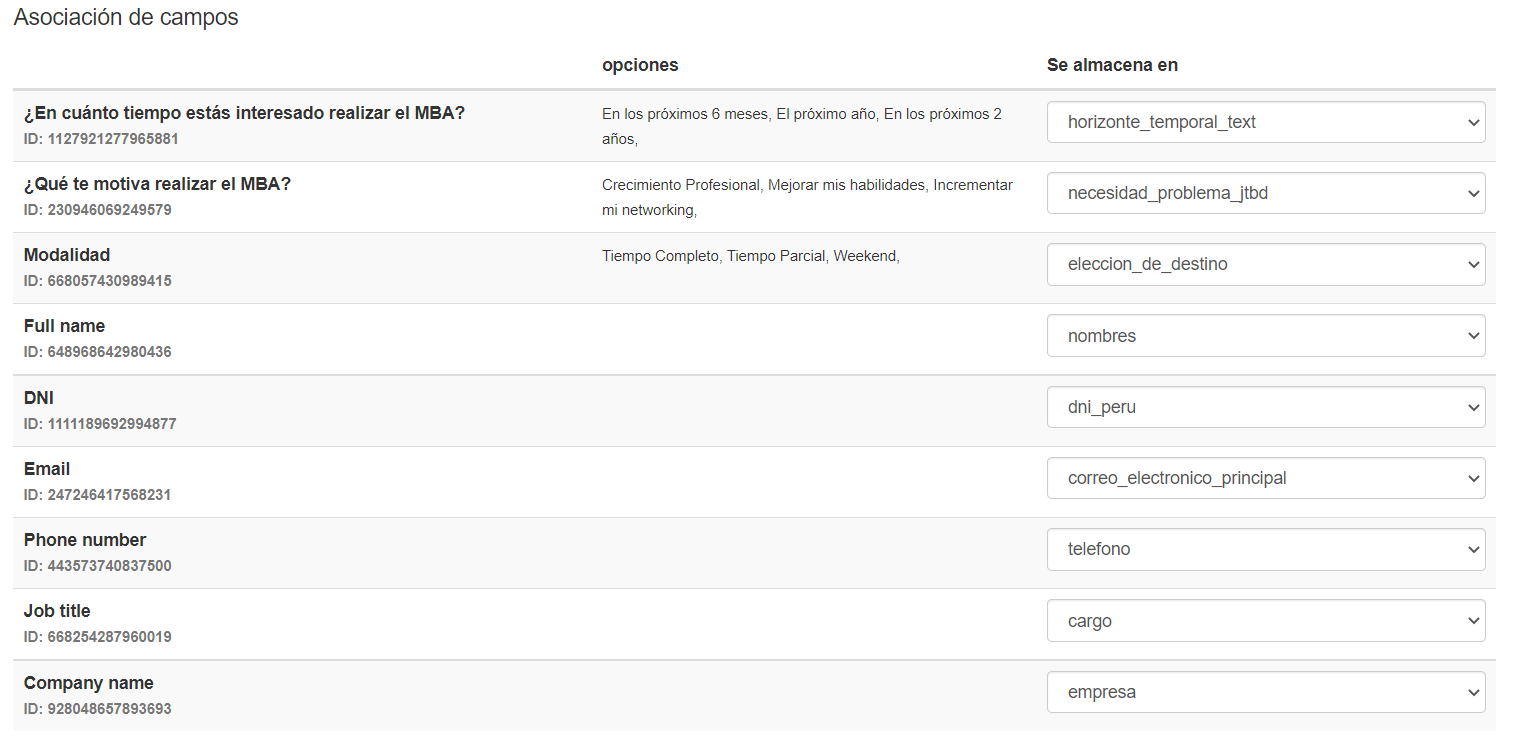Open the nombres storage dropdown
The width and height of the screenshot is (1517, 741).
coord(1265,336)
